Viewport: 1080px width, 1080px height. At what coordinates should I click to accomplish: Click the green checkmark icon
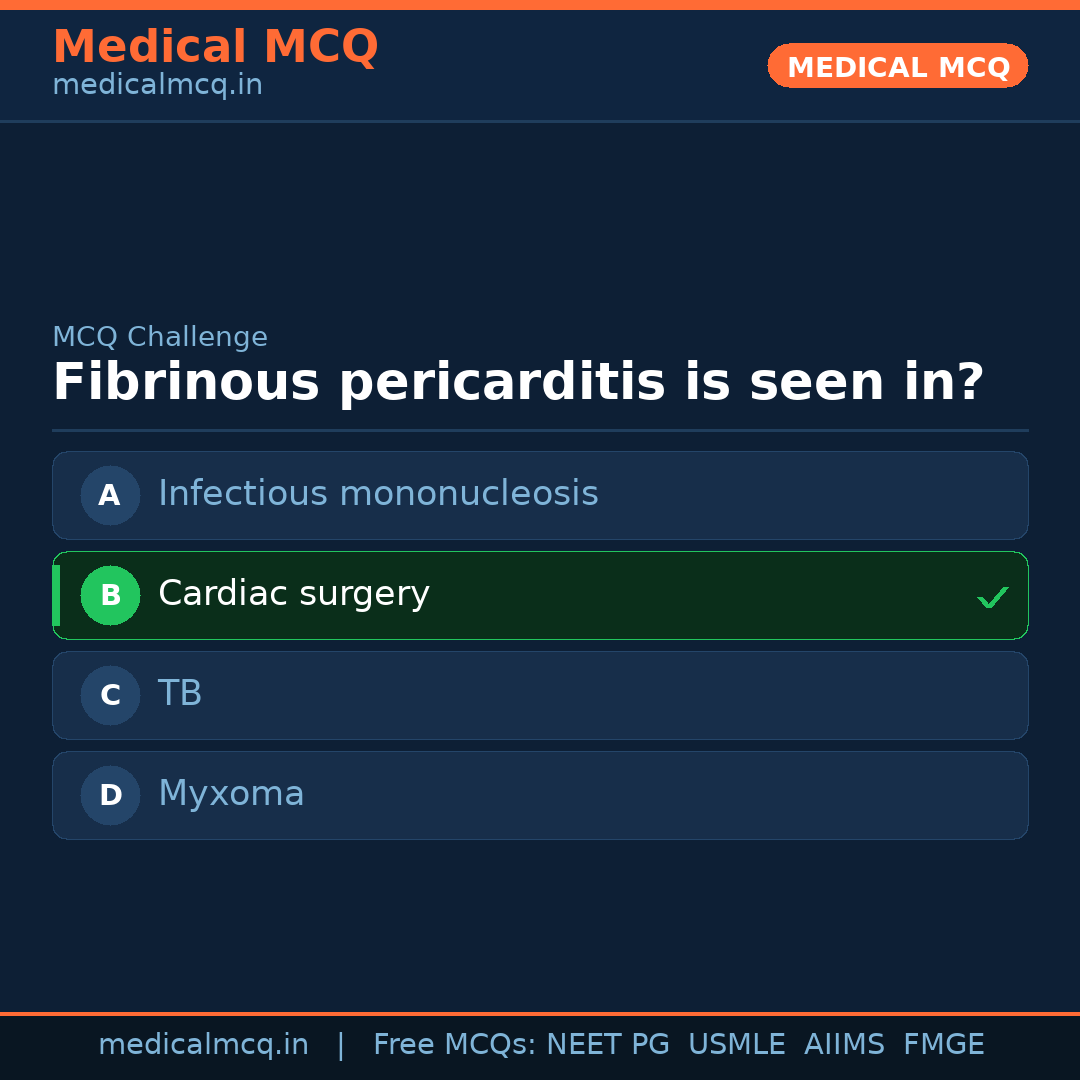[992, 598]
